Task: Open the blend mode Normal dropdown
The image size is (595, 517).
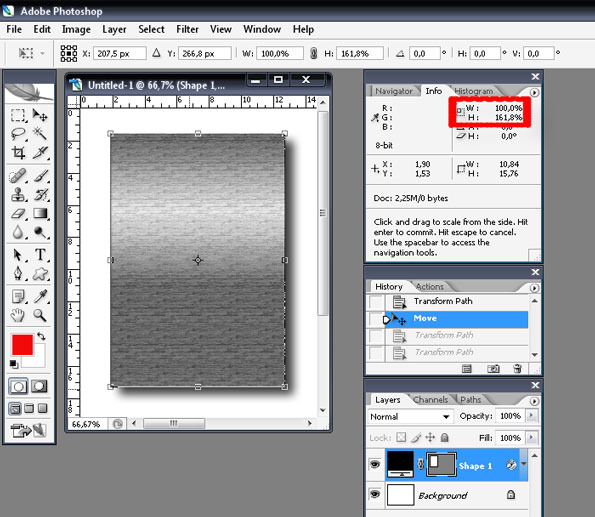Action: [410, 416]
